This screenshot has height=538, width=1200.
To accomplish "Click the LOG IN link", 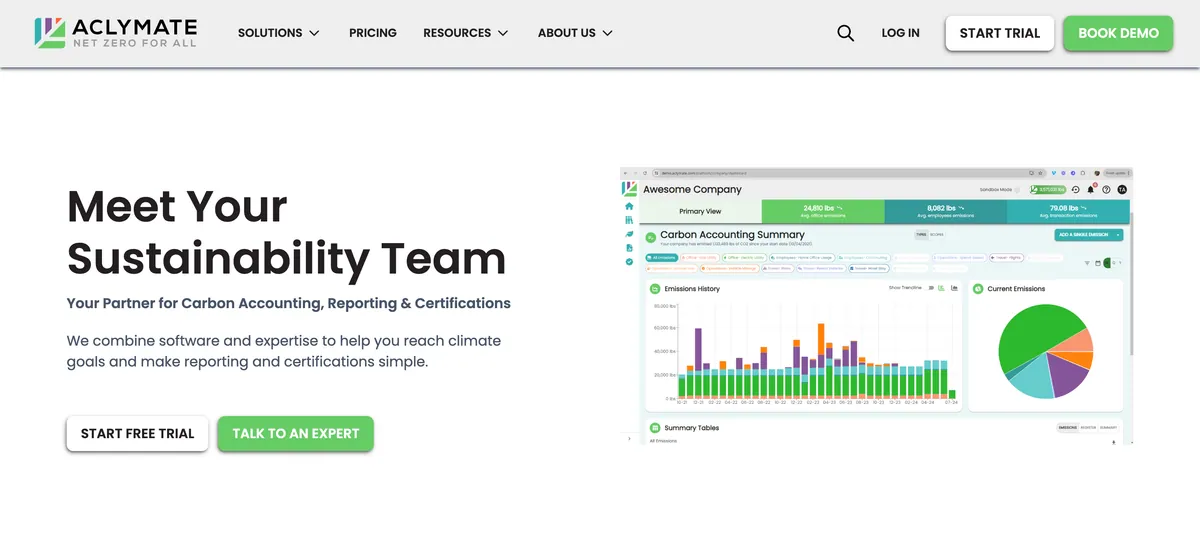I will point(900,33).
